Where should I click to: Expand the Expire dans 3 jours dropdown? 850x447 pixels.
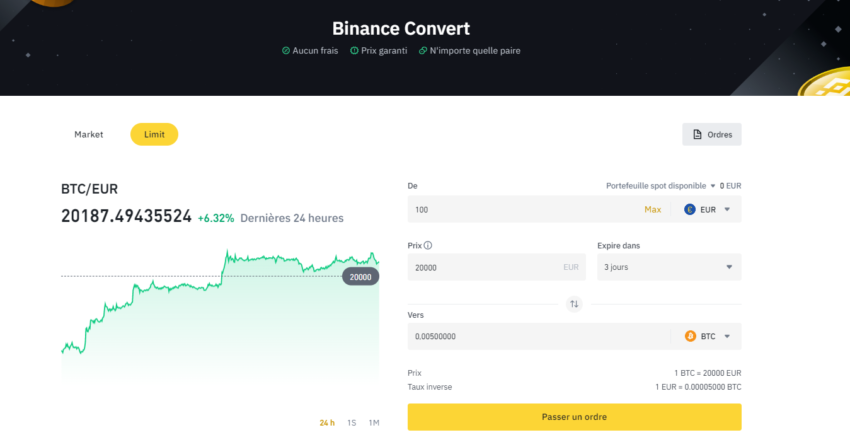(x=669, y=267)
